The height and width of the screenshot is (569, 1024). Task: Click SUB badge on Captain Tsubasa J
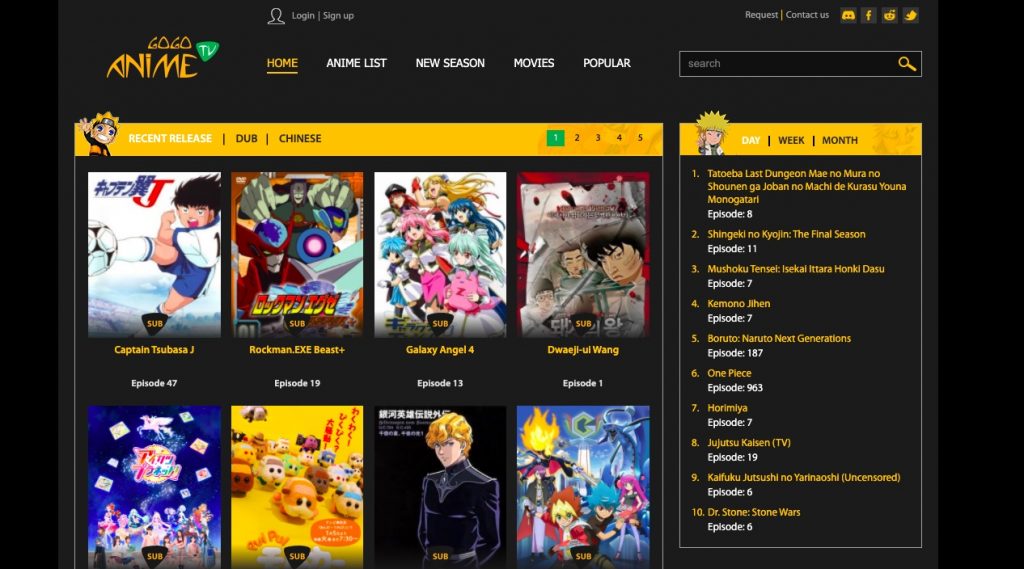[155, 324]
